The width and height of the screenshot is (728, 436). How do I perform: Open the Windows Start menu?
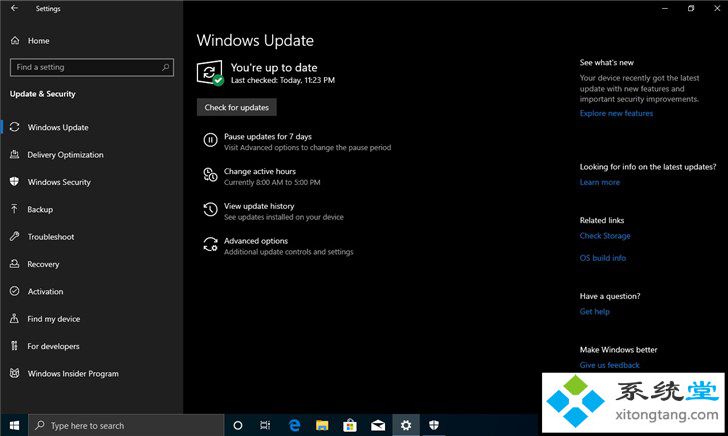[x=14, y=425]
